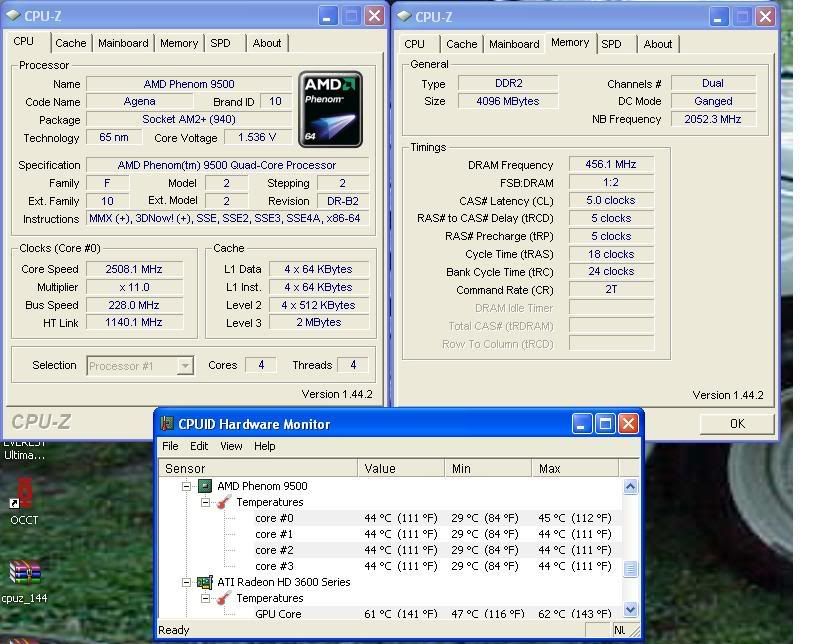Click the Core Speed value 2508.1 MHz
Screen dimensions: 840x644
point(134,269)
